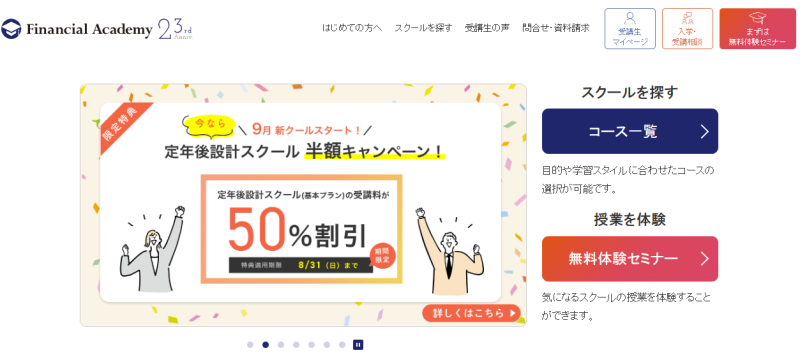The height and width of the screenshot is (362, 800).
Task: Go to 受講生の声 page
Action: coord(487,28)
